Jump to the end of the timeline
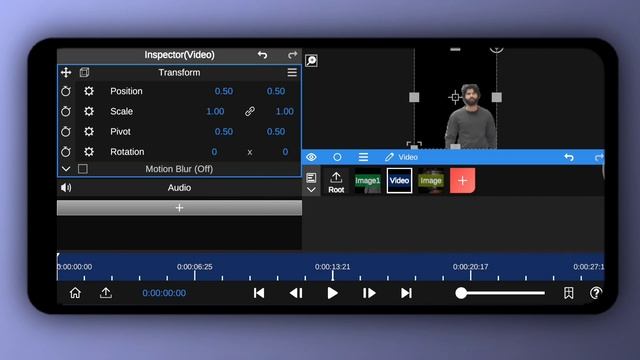Screen dimensions: 640x360 (x=406, y=293)
